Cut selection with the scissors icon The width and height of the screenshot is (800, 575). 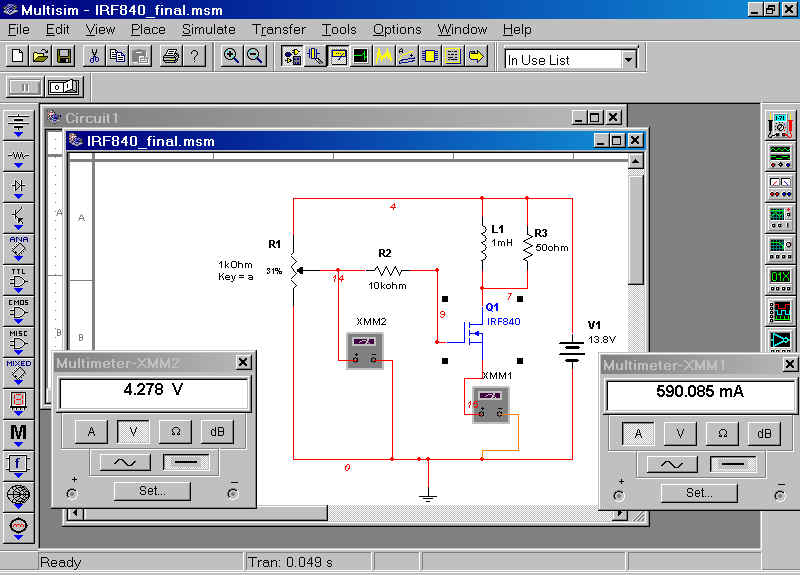(94, 56)
